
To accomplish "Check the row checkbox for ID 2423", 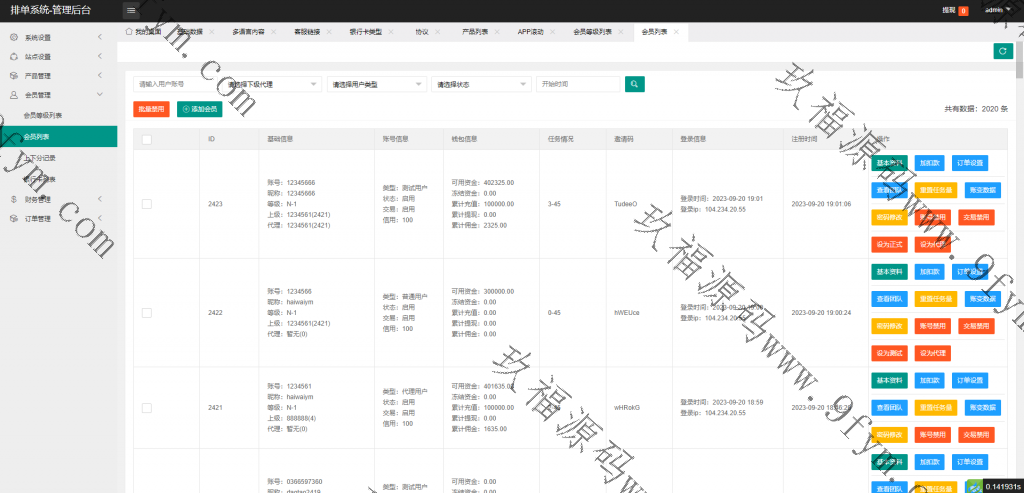I will pos(147,204).
